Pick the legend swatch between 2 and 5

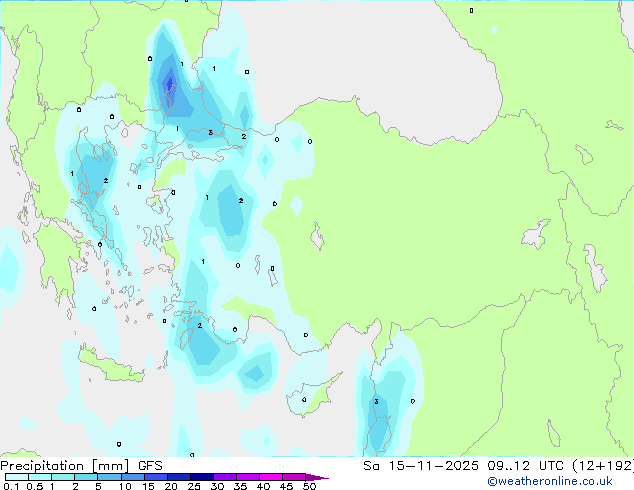pos(86,477)
